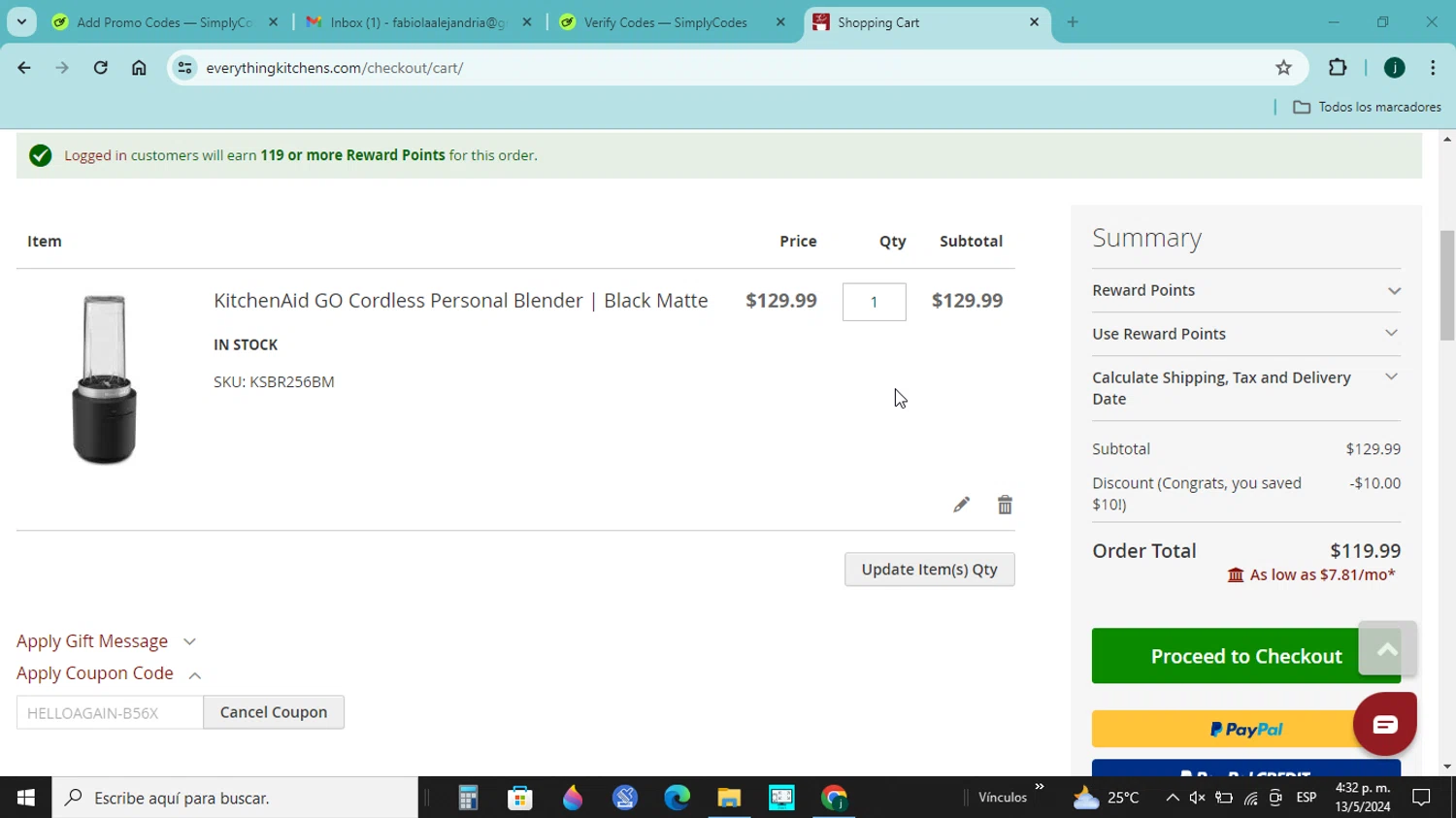Screen dimensions: 1456x818
Task: Click the address bar URL
Action: (334, 68)
